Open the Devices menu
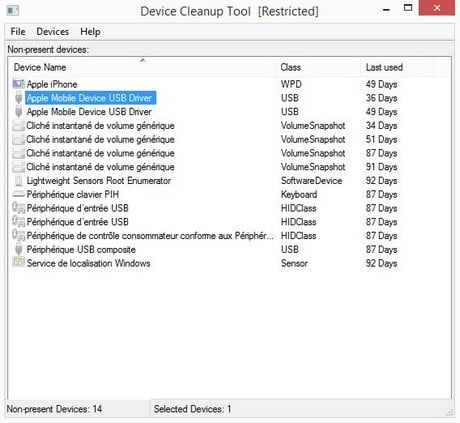This screenshot has height=423, width=460. click(53, 32)
